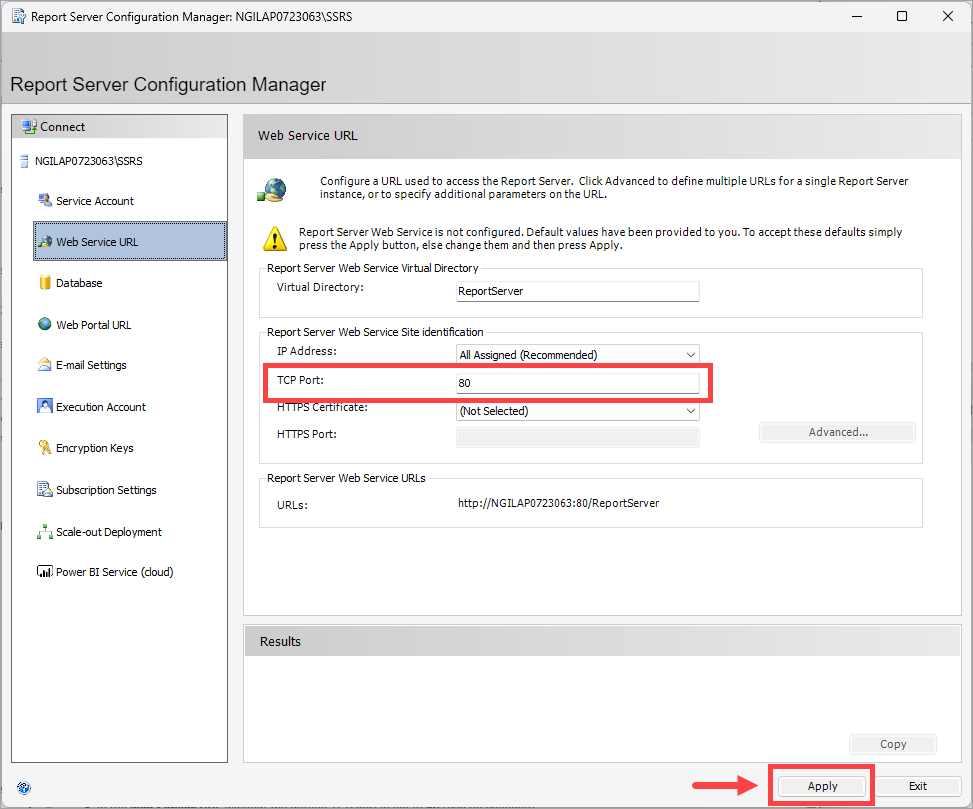Open Service Account via its icon

[45, 200]
